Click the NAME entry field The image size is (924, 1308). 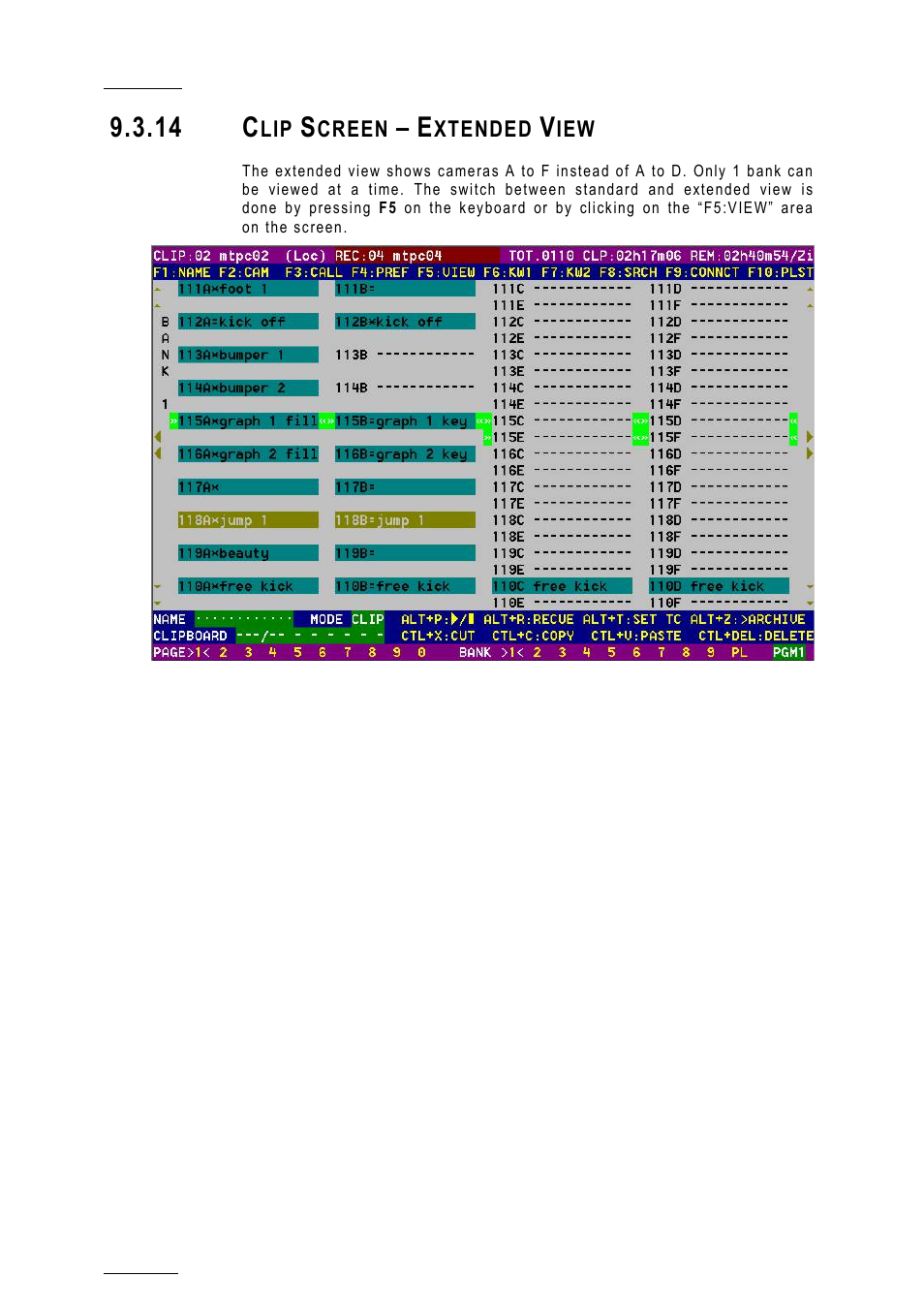click(x=244, y=619)
